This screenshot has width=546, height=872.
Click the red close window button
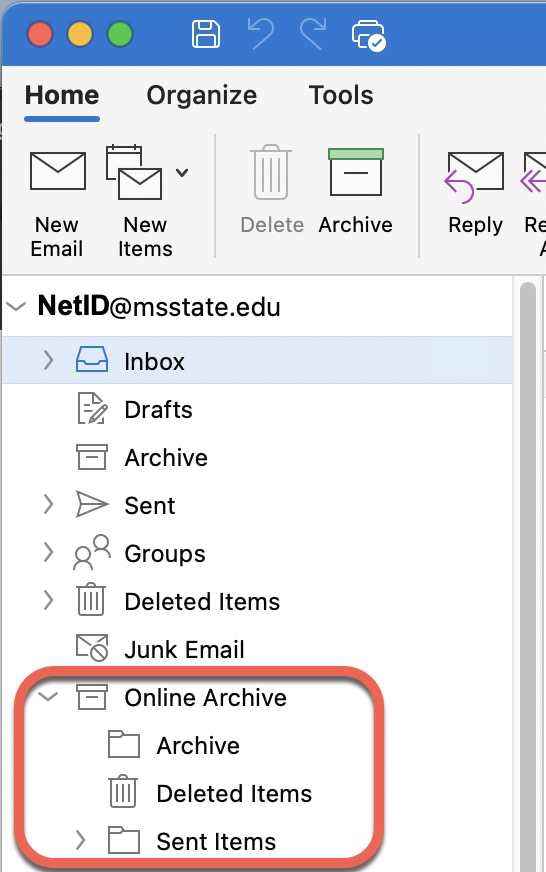point(39,34)
